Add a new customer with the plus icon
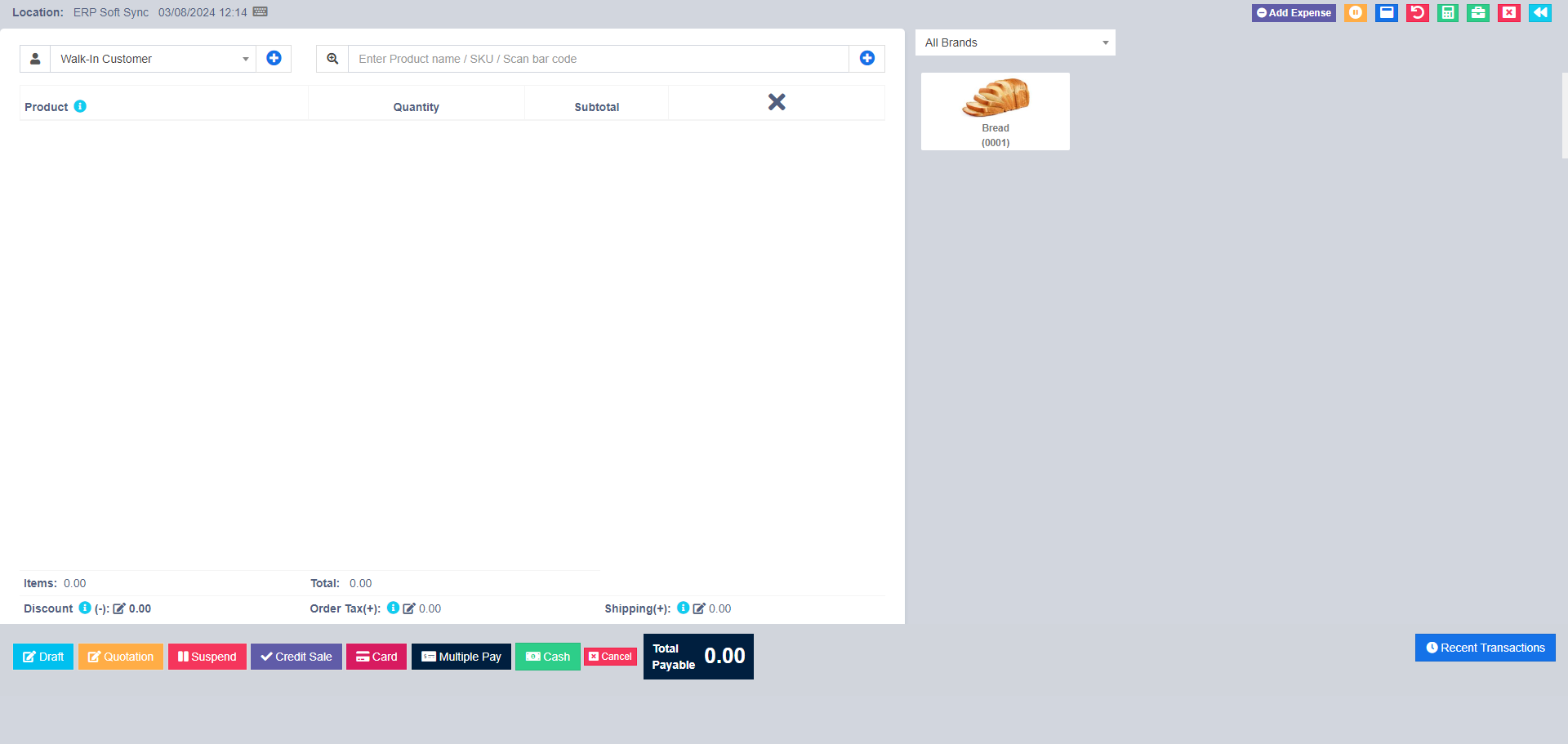 coord(274,58)
